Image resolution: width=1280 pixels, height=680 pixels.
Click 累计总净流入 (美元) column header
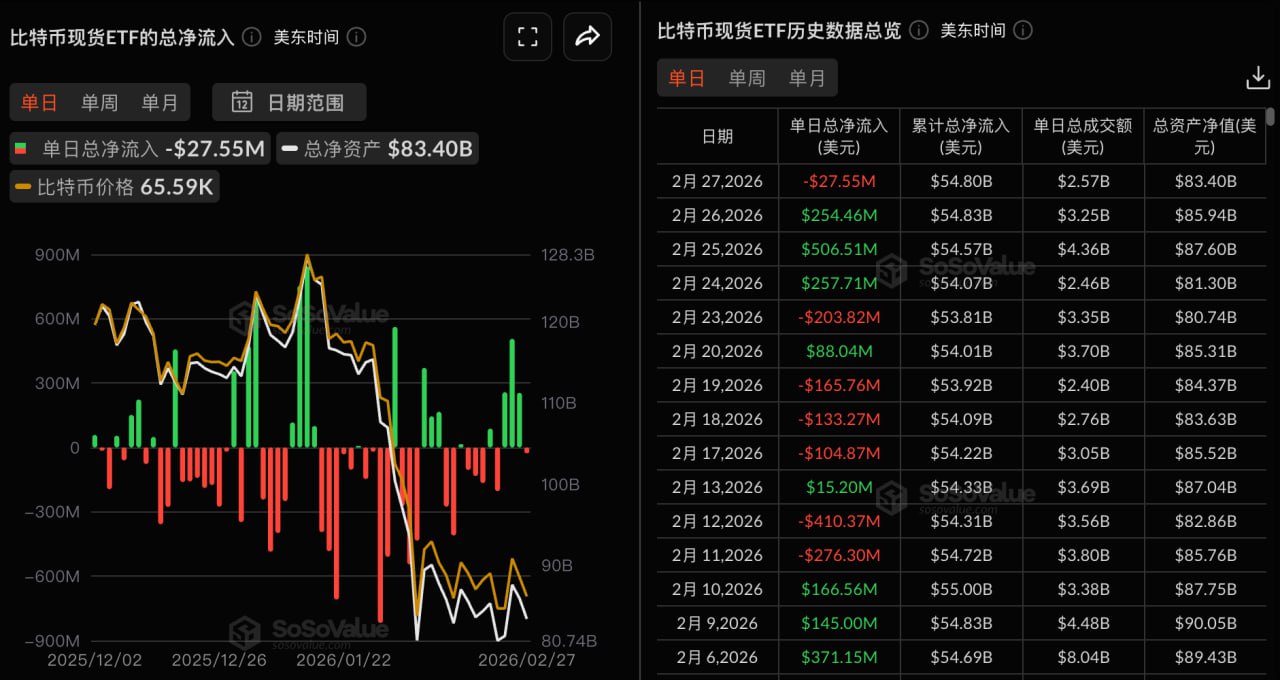[x=961, y=136]
